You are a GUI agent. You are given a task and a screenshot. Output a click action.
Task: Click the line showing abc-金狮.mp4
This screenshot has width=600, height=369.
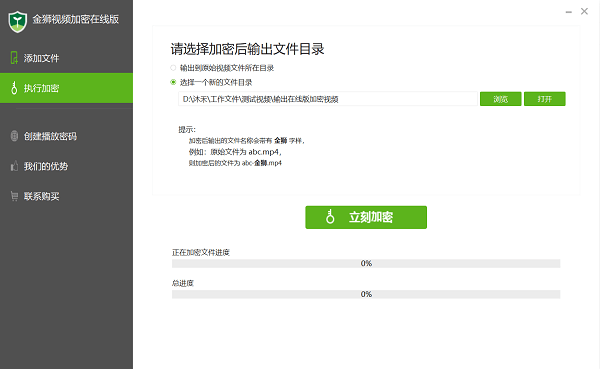235,163
